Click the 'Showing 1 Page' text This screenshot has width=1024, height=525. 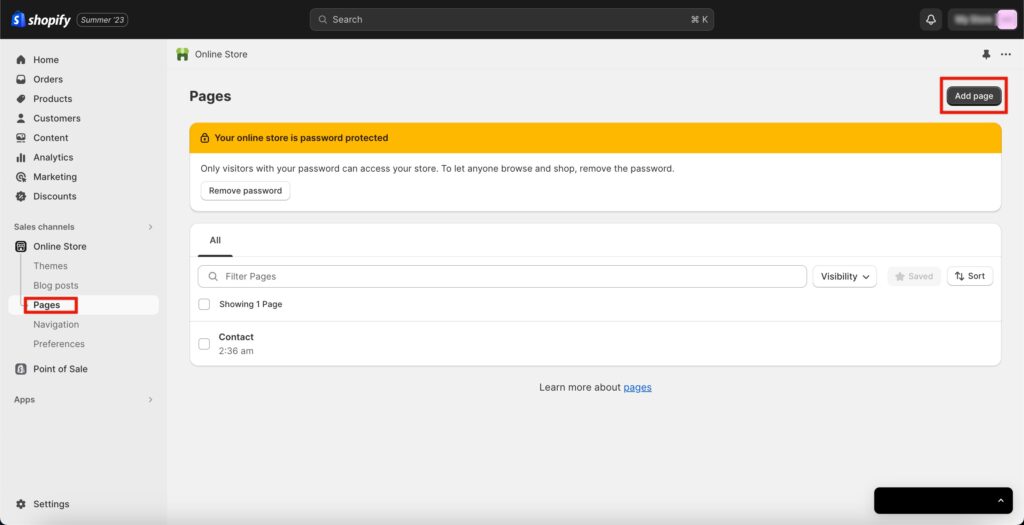251,304
